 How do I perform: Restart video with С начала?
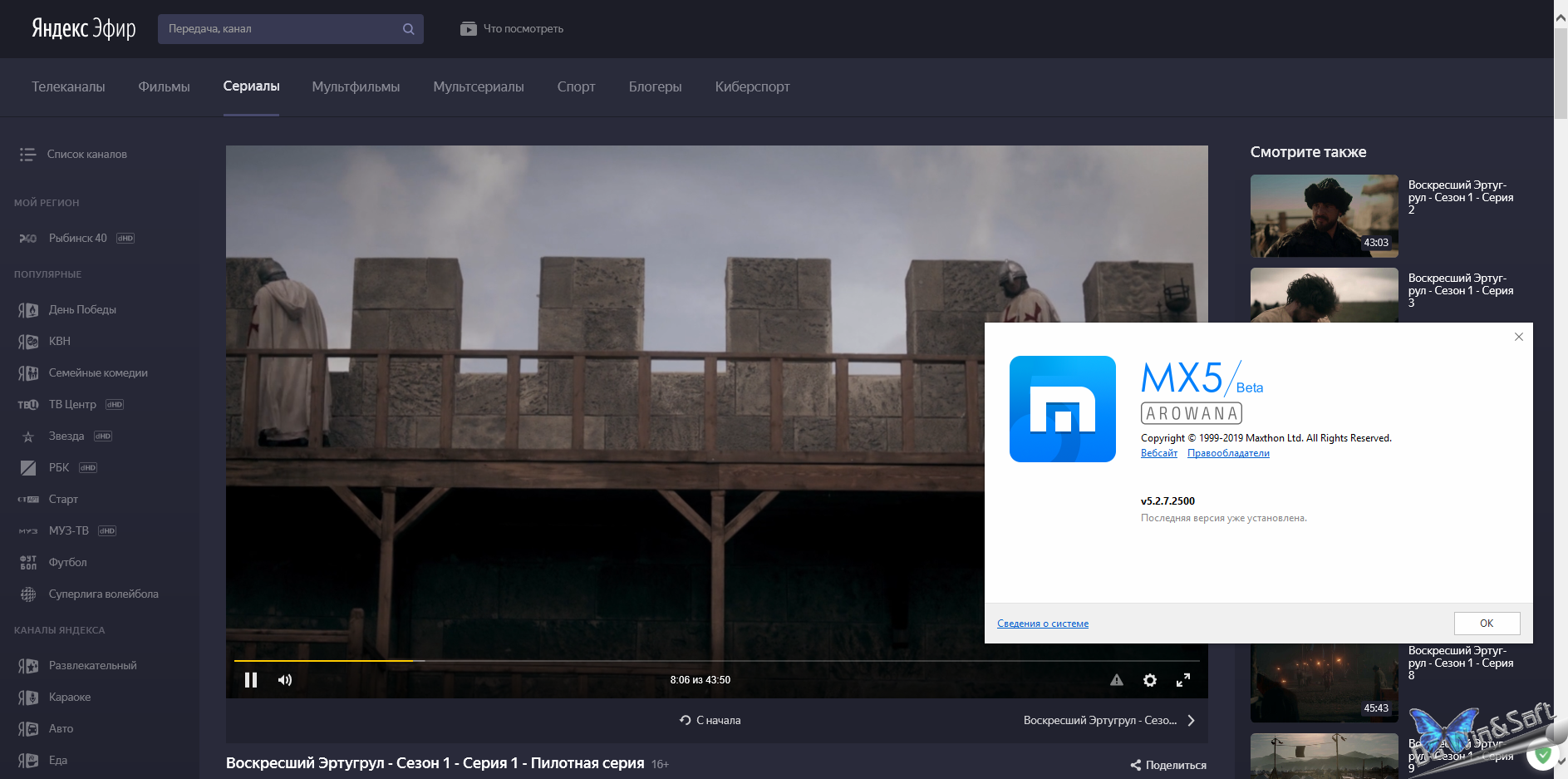710,721
